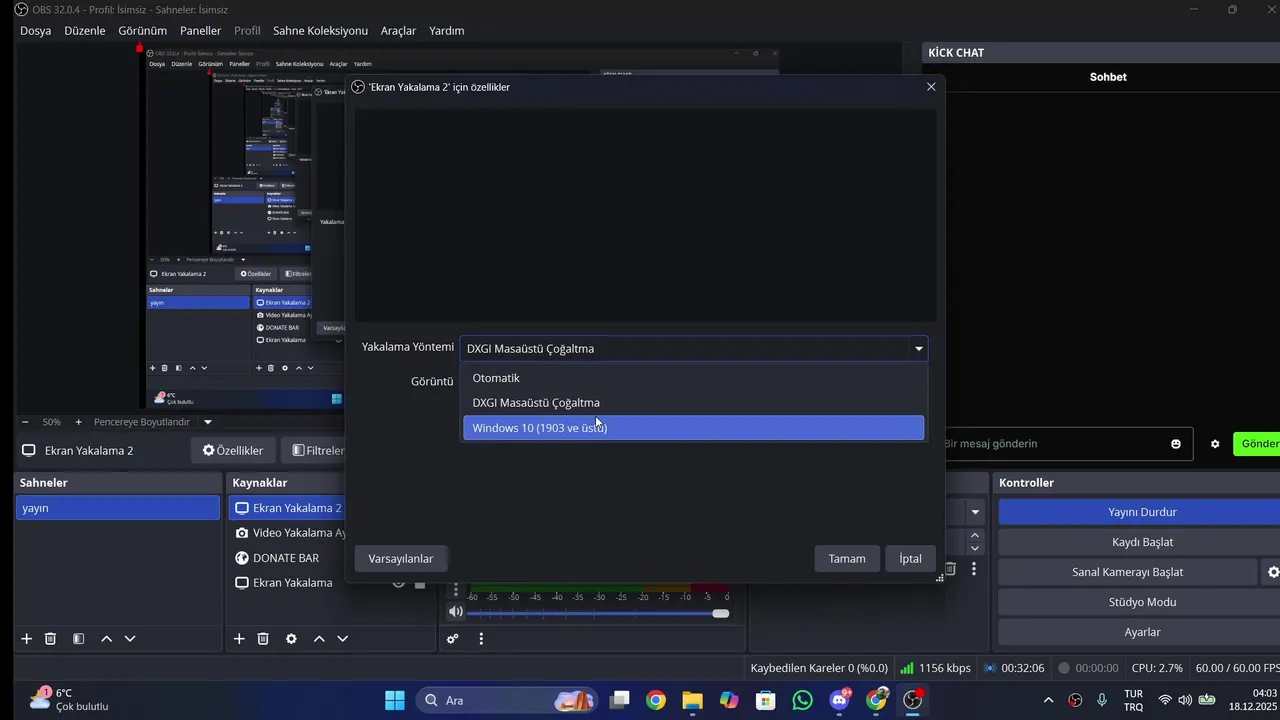Open advanced audio properties gears icon
The image size is (1280, 720).
(x=453, y=639)
